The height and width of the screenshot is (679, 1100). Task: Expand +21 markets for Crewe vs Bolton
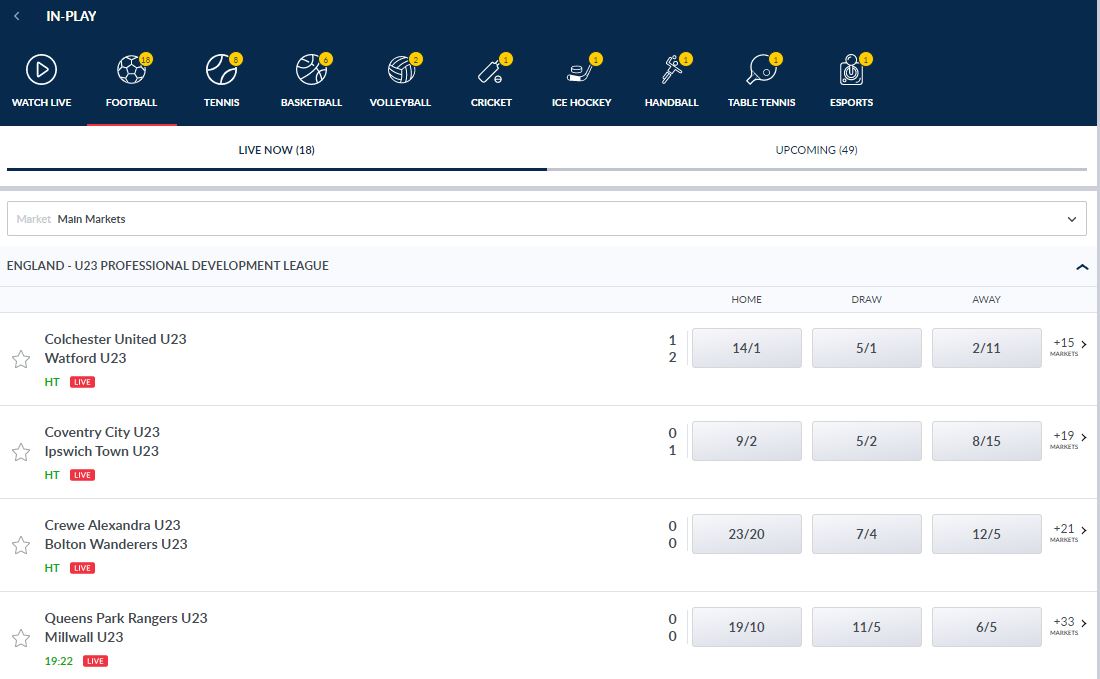1069,532
